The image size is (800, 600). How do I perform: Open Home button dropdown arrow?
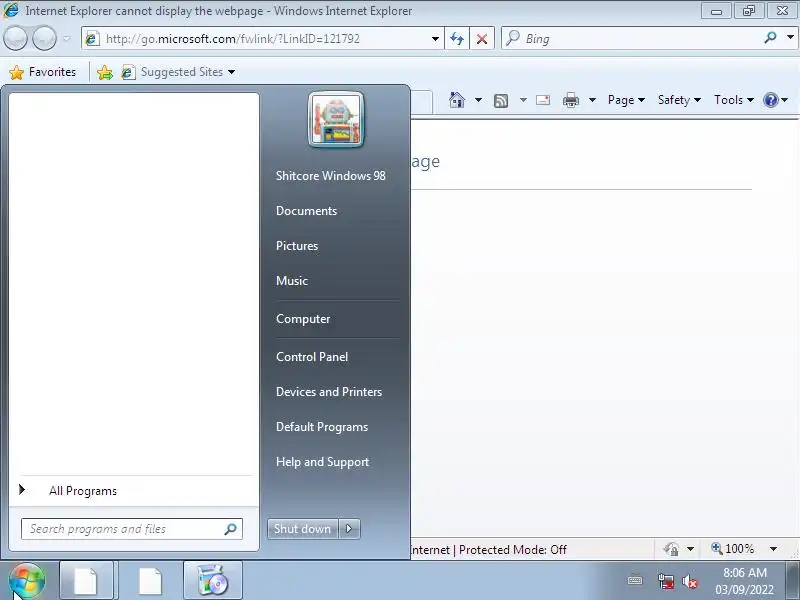[x=478, y=100]
